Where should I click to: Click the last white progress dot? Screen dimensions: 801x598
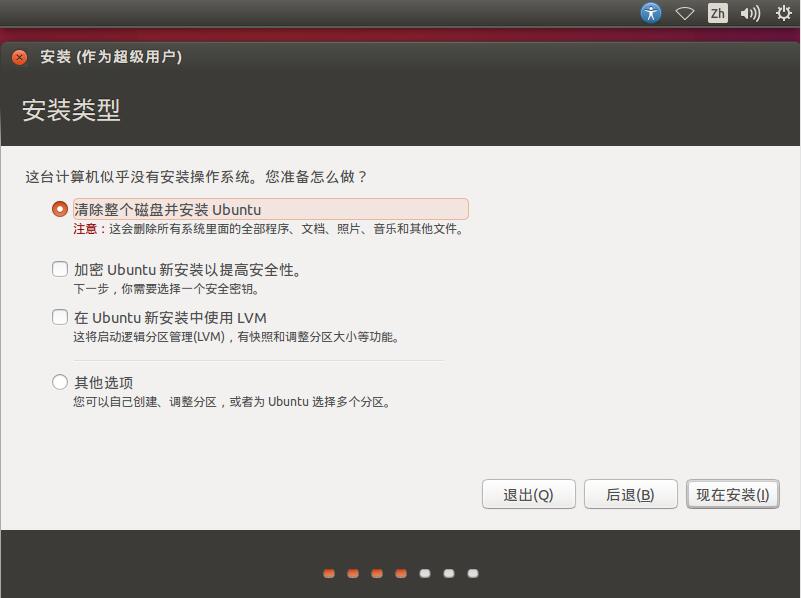point(473,573)
